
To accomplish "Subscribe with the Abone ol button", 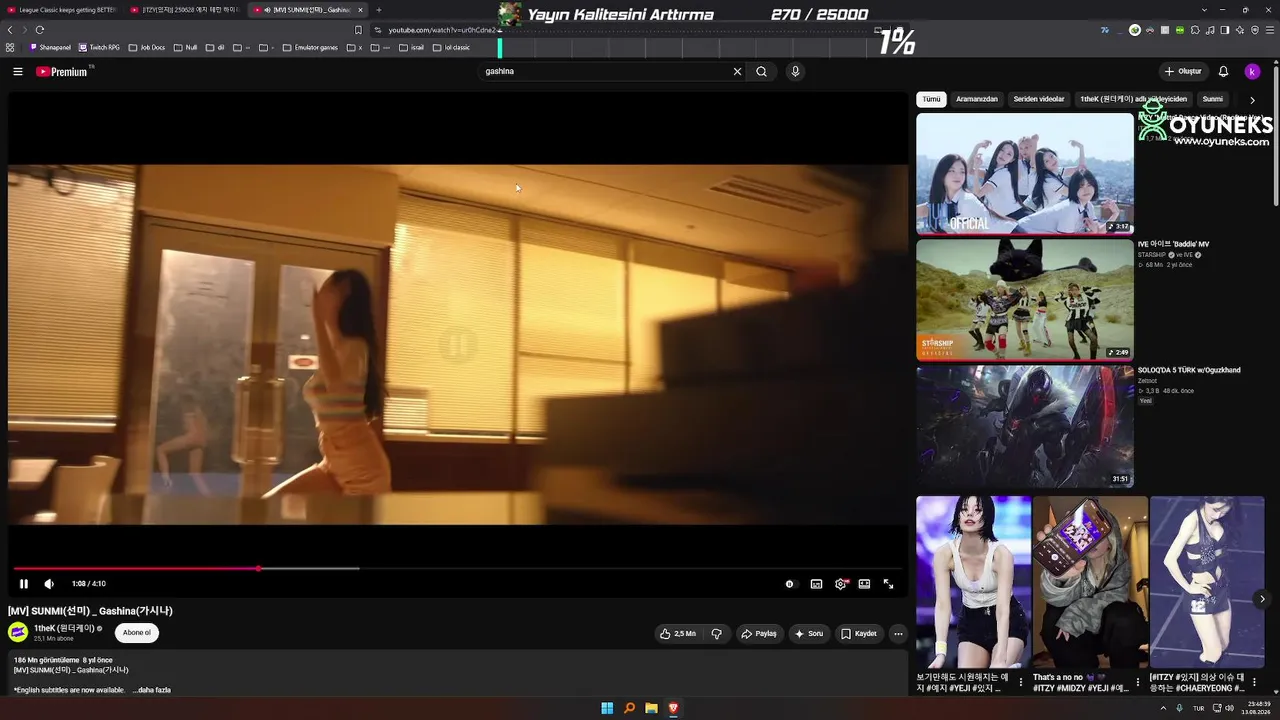I will (137, 632).
